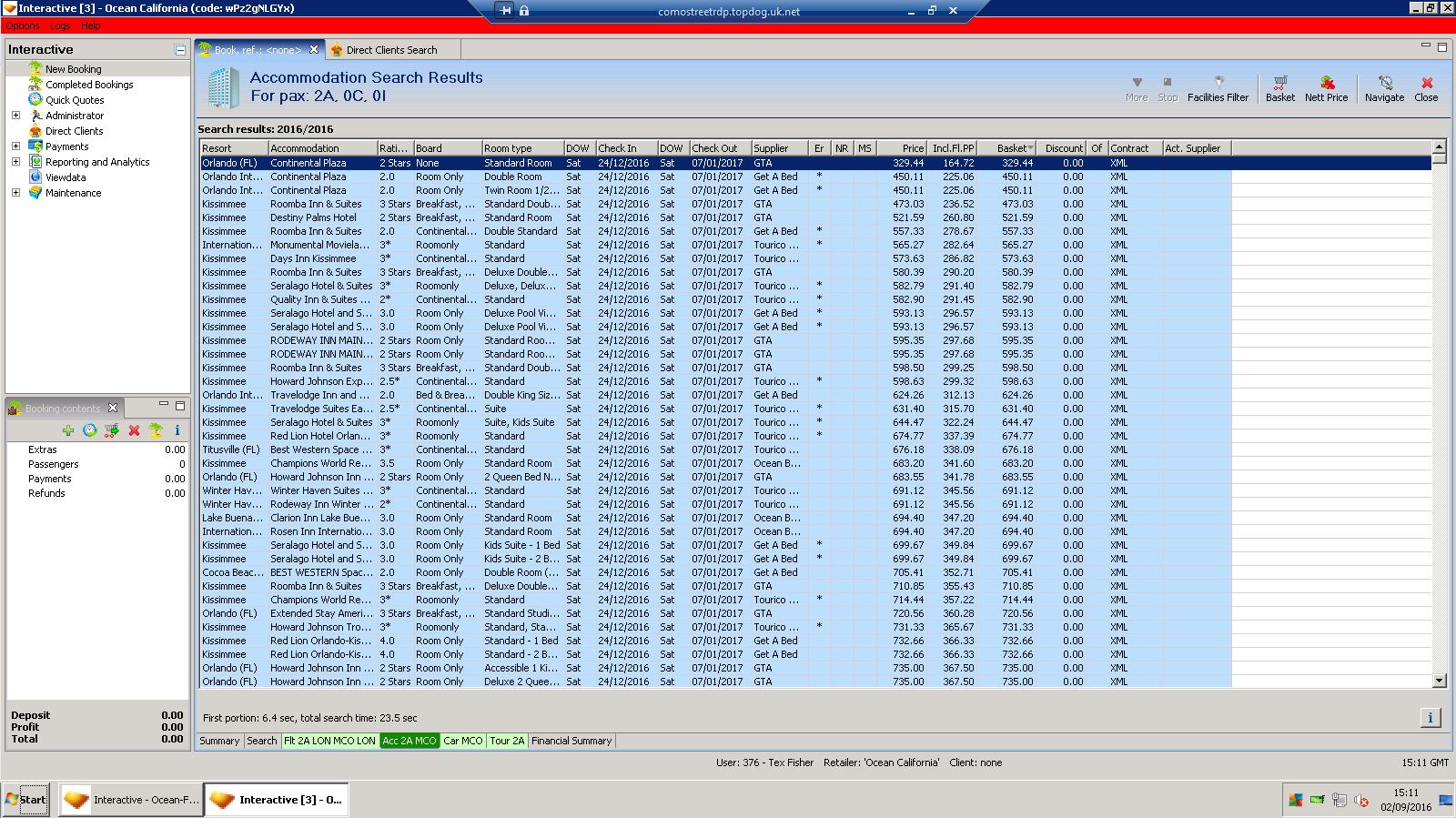The height and width of the screenshot is (818, 1456).
Task: Select the Monumental Moviela... hotel row
Action: 715,245
